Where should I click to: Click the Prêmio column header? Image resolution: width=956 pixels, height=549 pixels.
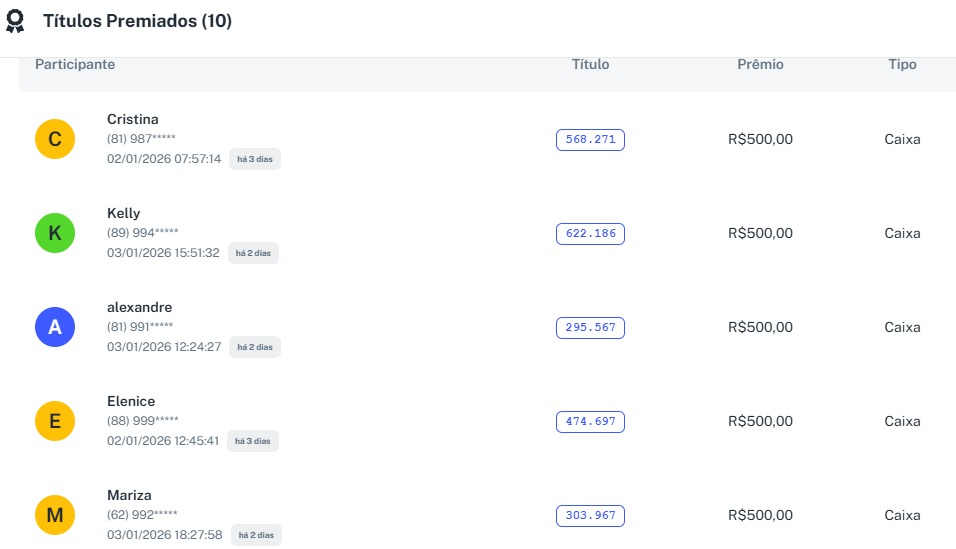[x=760, y=65]
